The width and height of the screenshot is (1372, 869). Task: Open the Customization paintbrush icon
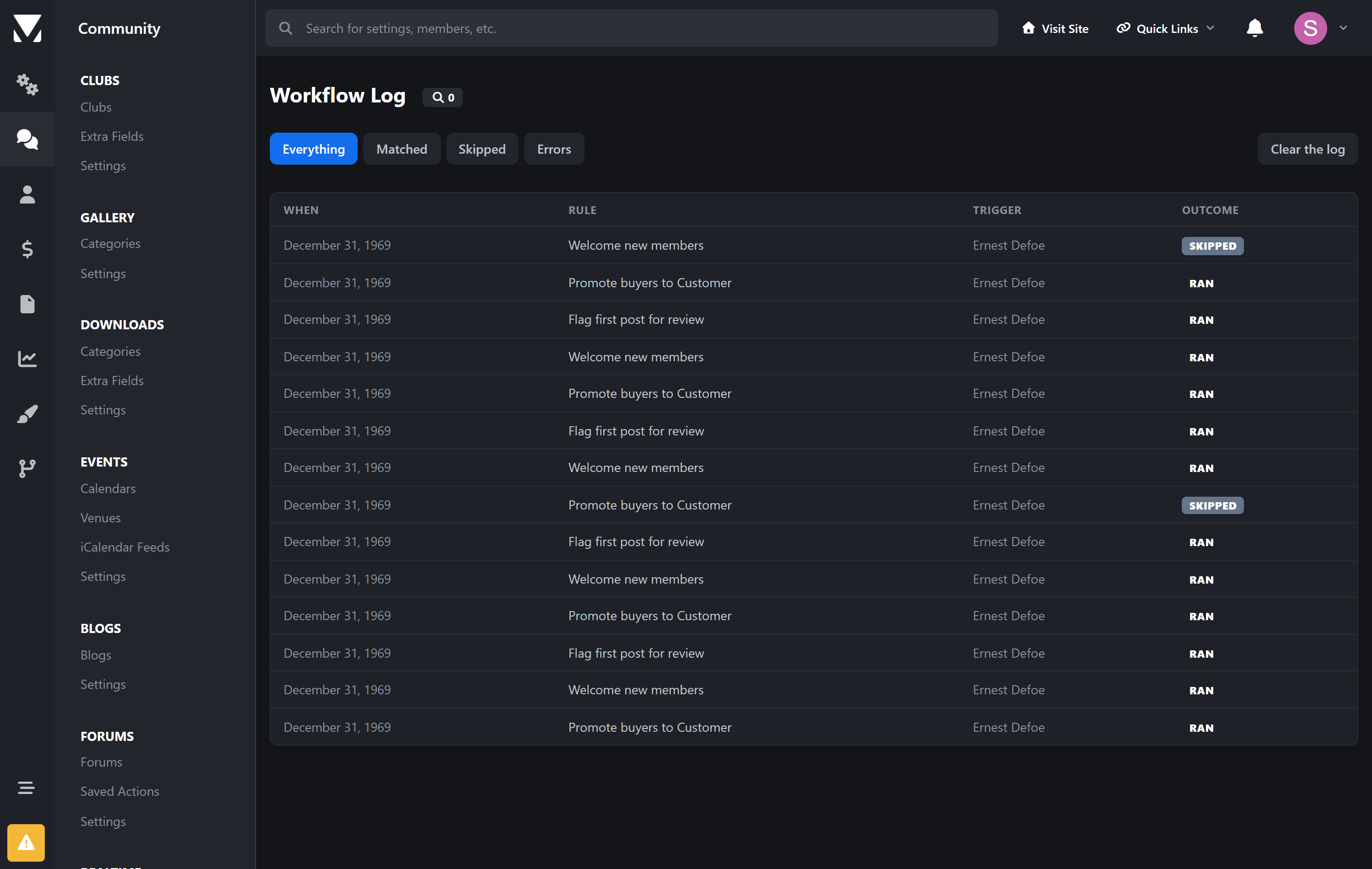click(27, 414)
